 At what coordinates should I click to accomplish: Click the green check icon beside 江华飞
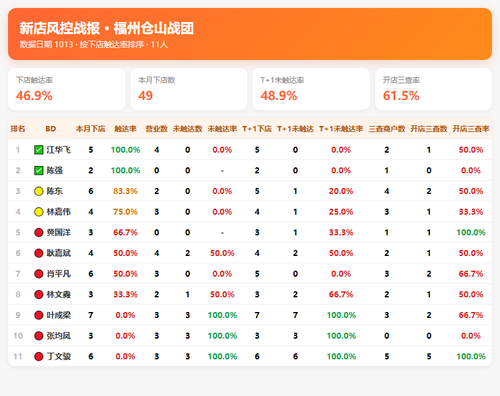(39, 150)
